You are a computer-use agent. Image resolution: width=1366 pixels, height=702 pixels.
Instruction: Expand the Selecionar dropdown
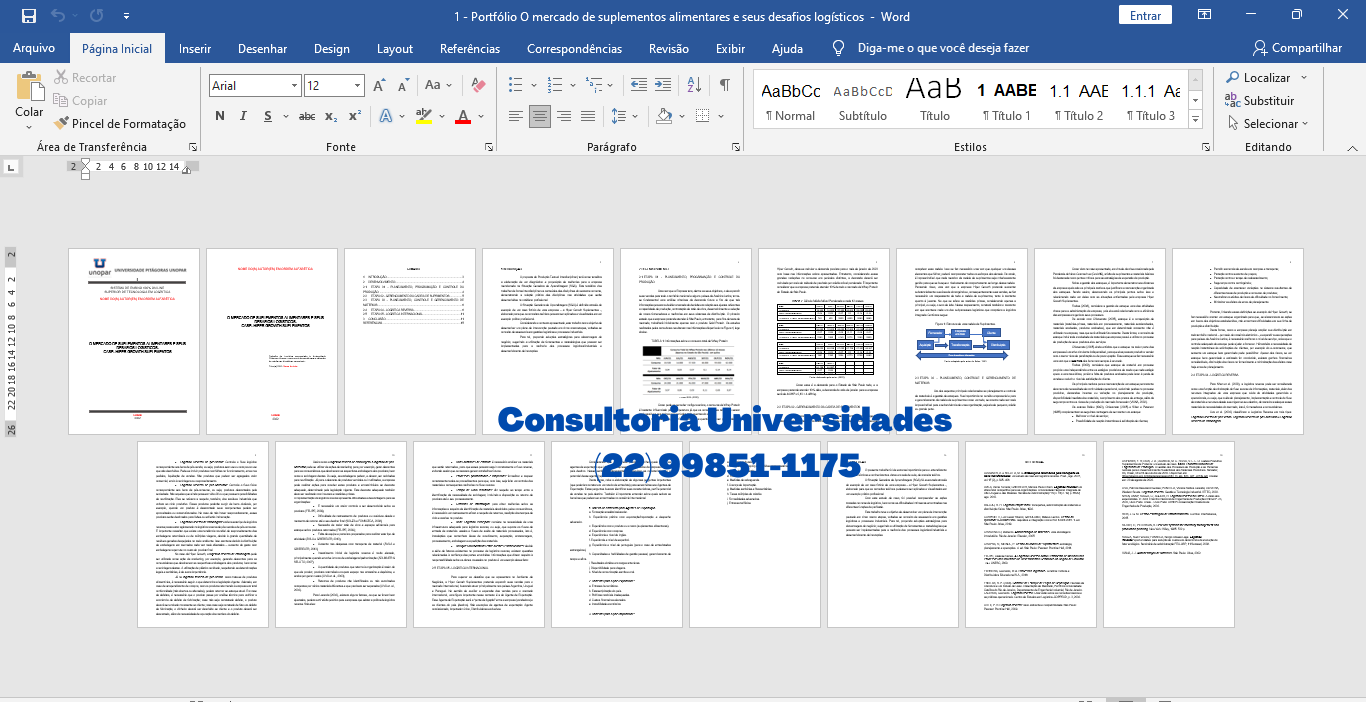[x=1267, y=124]
